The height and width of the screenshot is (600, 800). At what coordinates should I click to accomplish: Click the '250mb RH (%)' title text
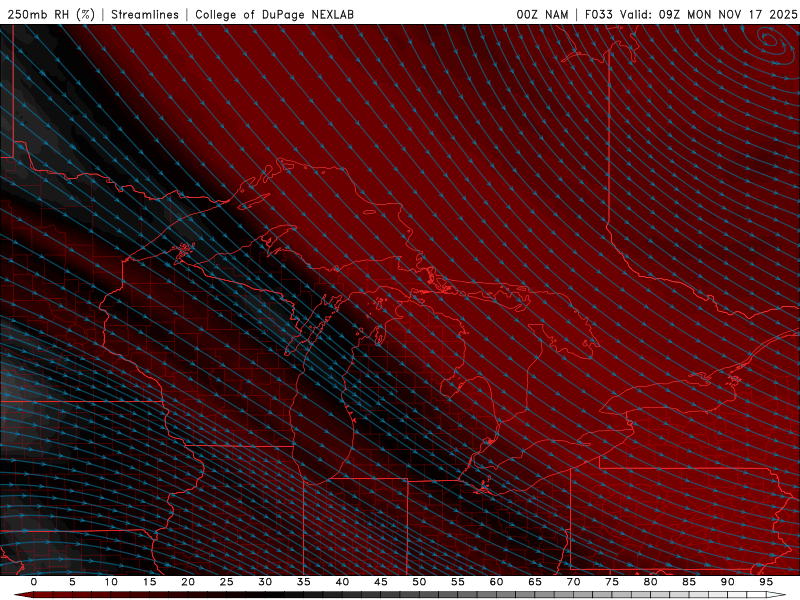click(x=52, y=14)
